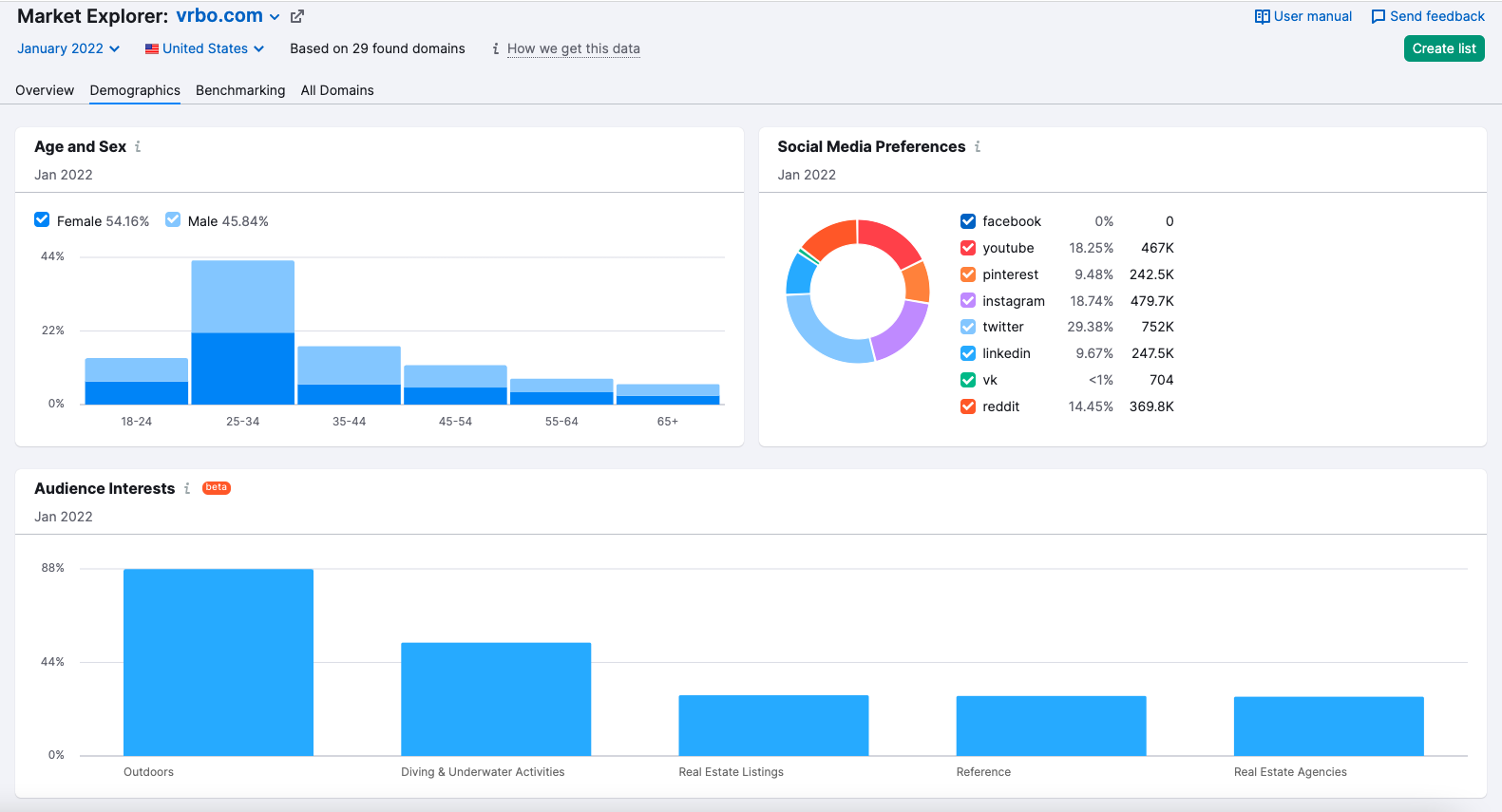Click the Create list button
This screenshot has width=1502, height=812.
(1444, 48)
